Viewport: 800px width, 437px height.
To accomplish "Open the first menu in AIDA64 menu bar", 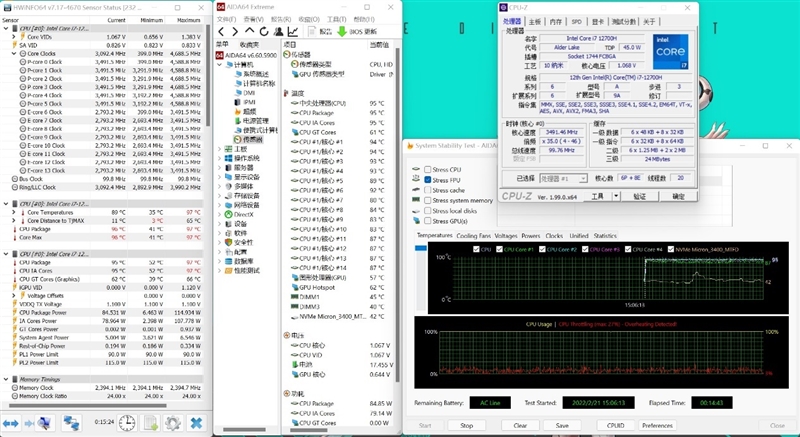I will tap(226, 19).
